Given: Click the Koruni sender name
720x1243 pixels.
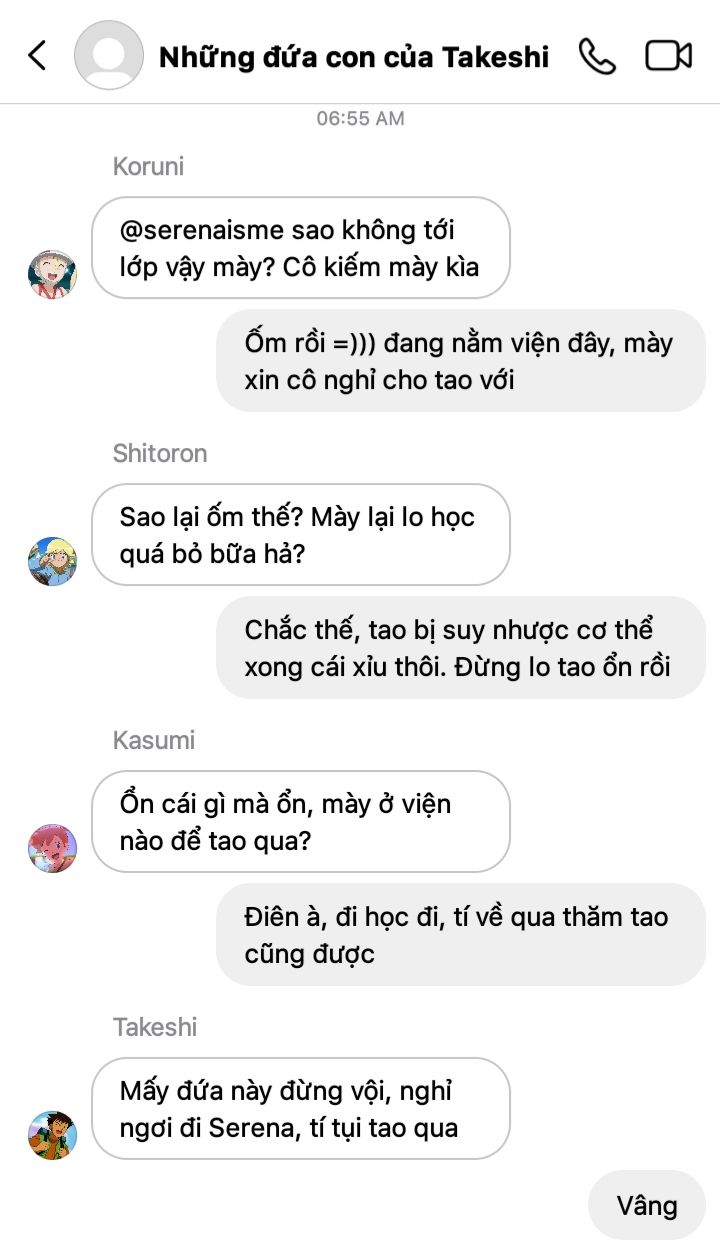Looking at the screenshot, I should [x=148, y=166].
